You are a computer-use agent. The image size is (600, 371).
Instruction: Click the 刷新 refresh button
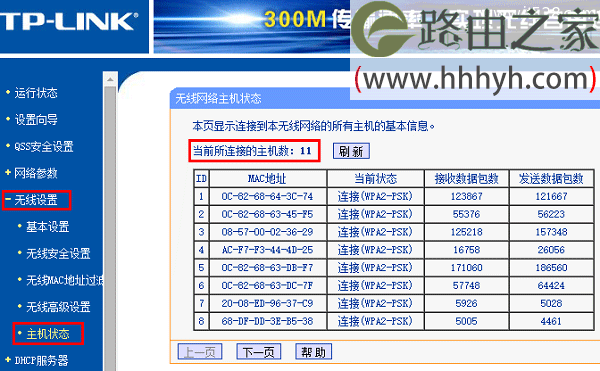(351, 151)
